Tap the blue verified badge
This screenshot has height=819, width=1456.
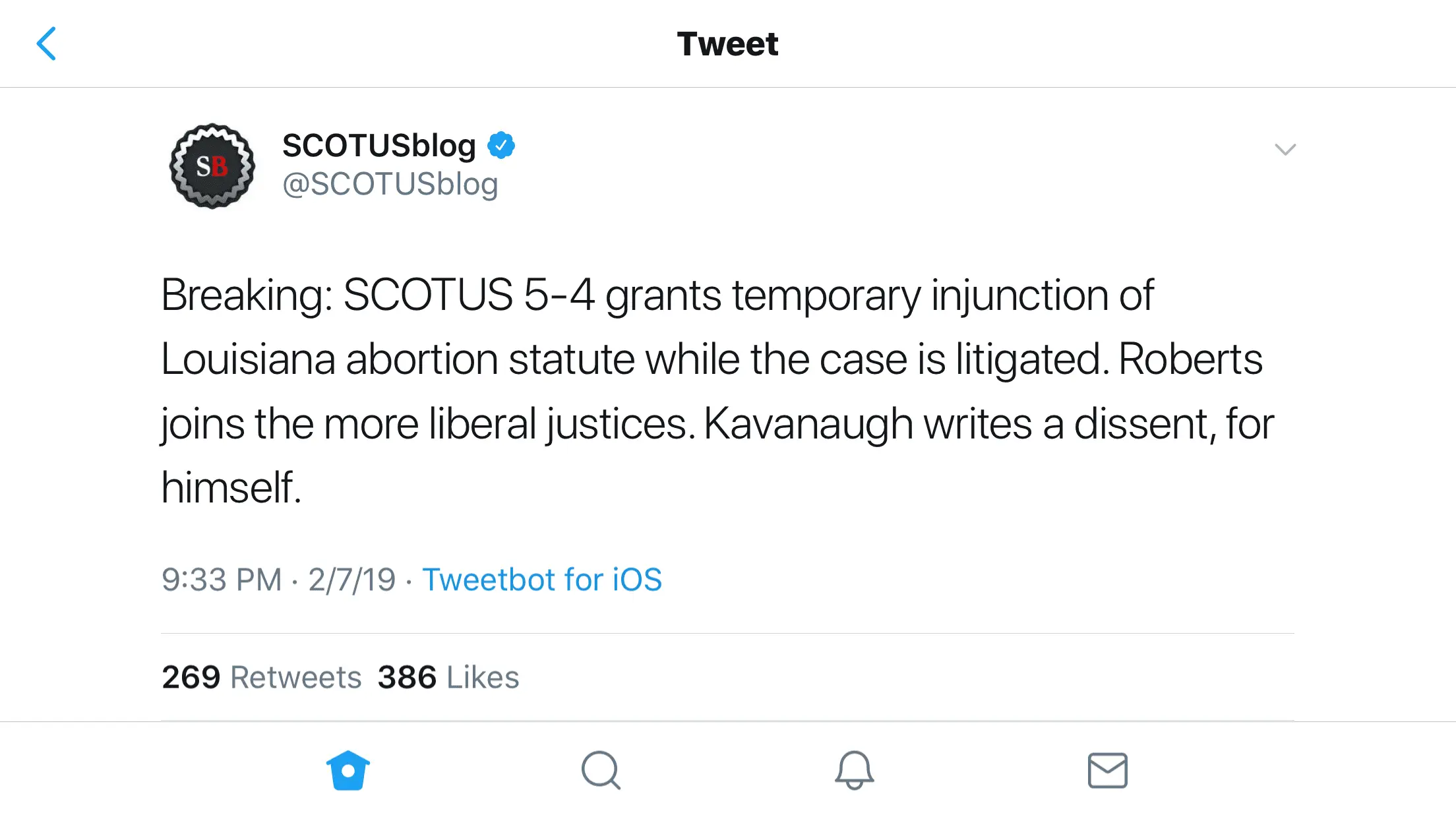tap(501, 145)
